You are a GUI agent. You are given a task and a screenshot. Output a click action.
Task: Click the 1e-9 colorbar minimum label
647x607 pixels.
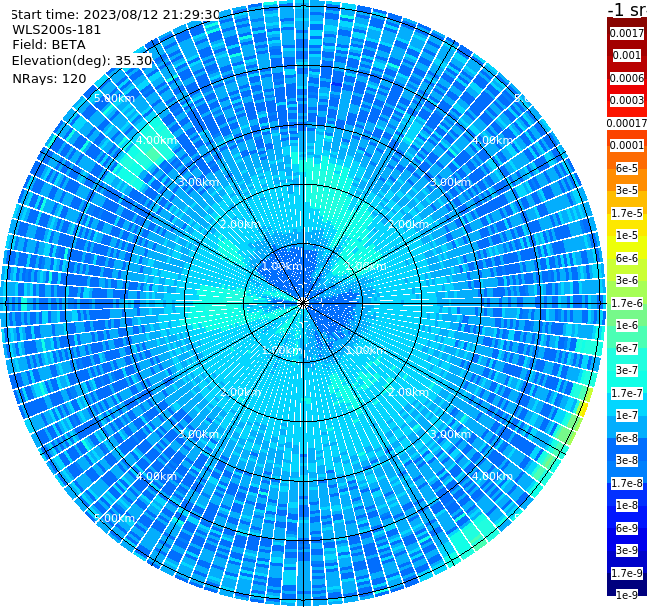[x=627, y=595]
